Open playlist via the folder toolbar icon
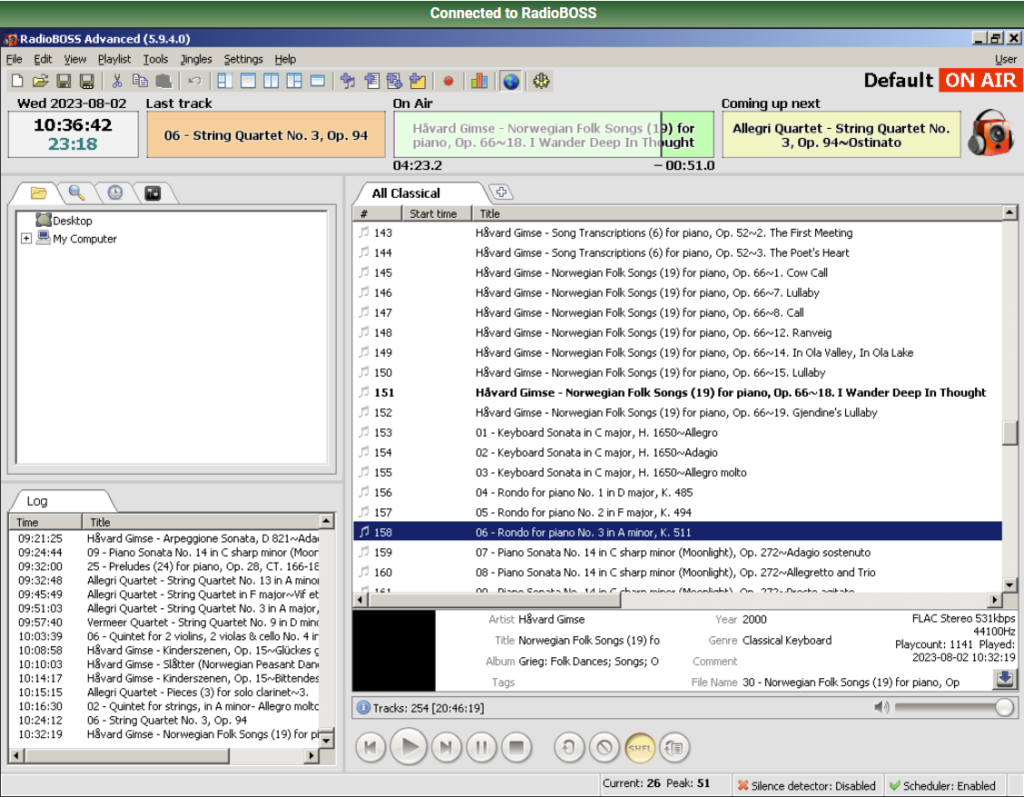 pos(40,81)
